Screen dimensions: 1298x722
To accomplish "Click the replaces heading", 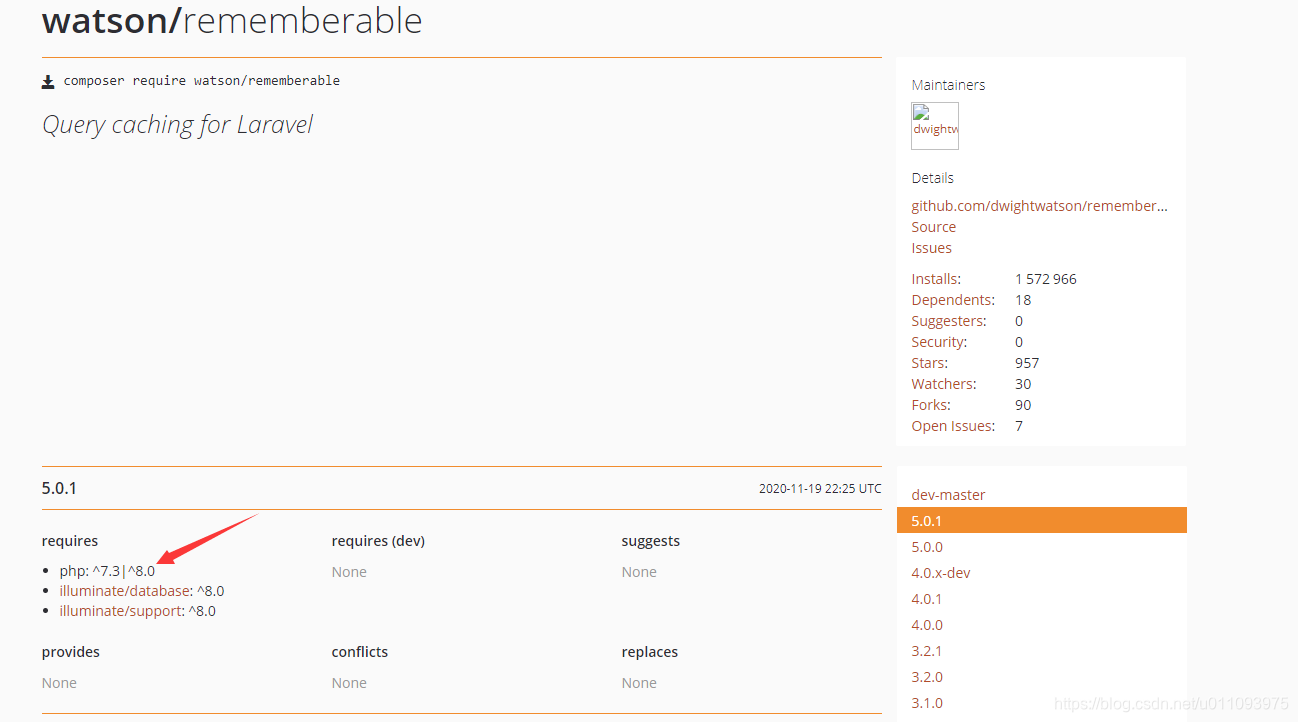I will [x=650, y=652].
